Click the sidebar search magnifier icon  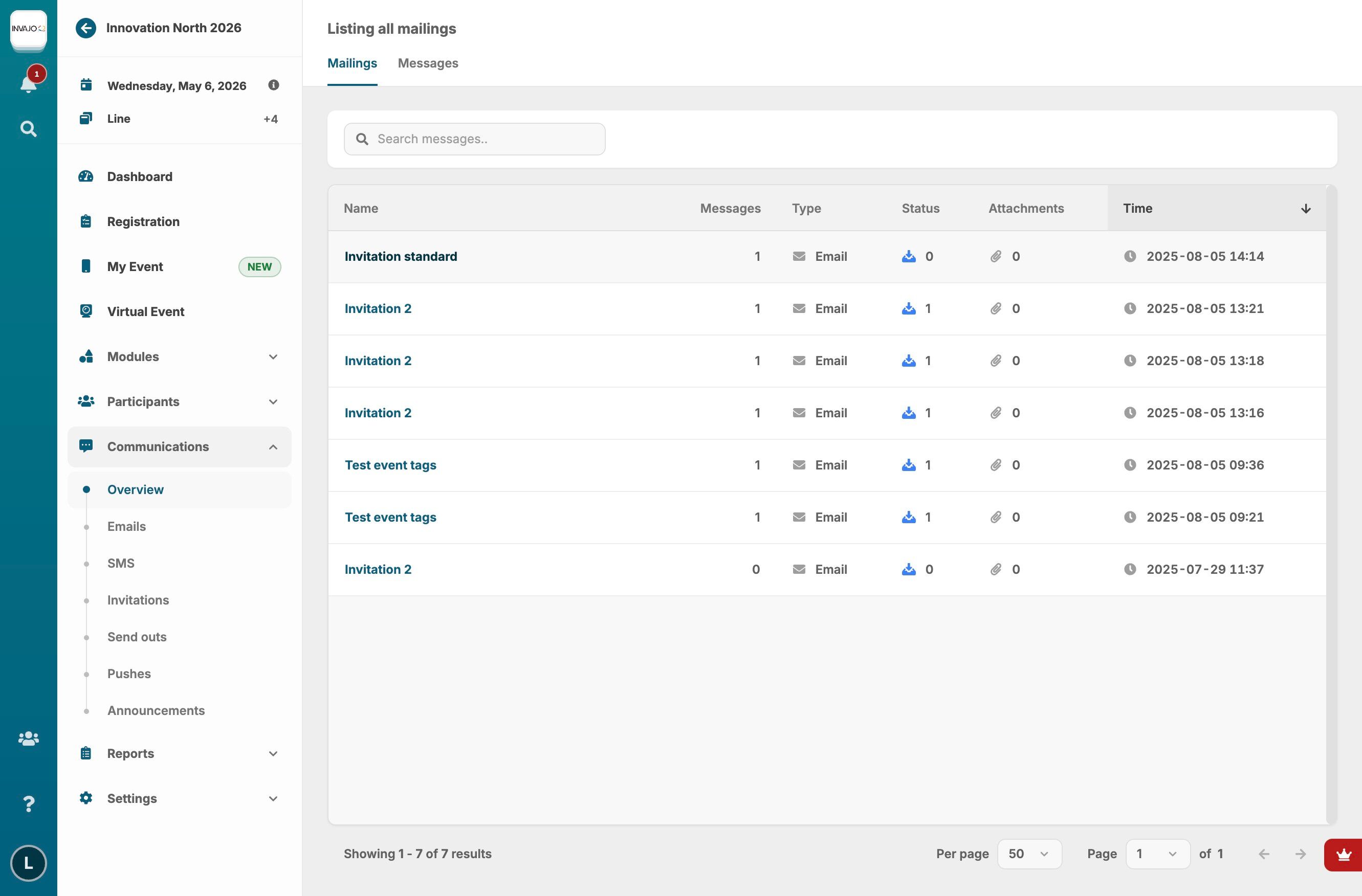point(28,129)
